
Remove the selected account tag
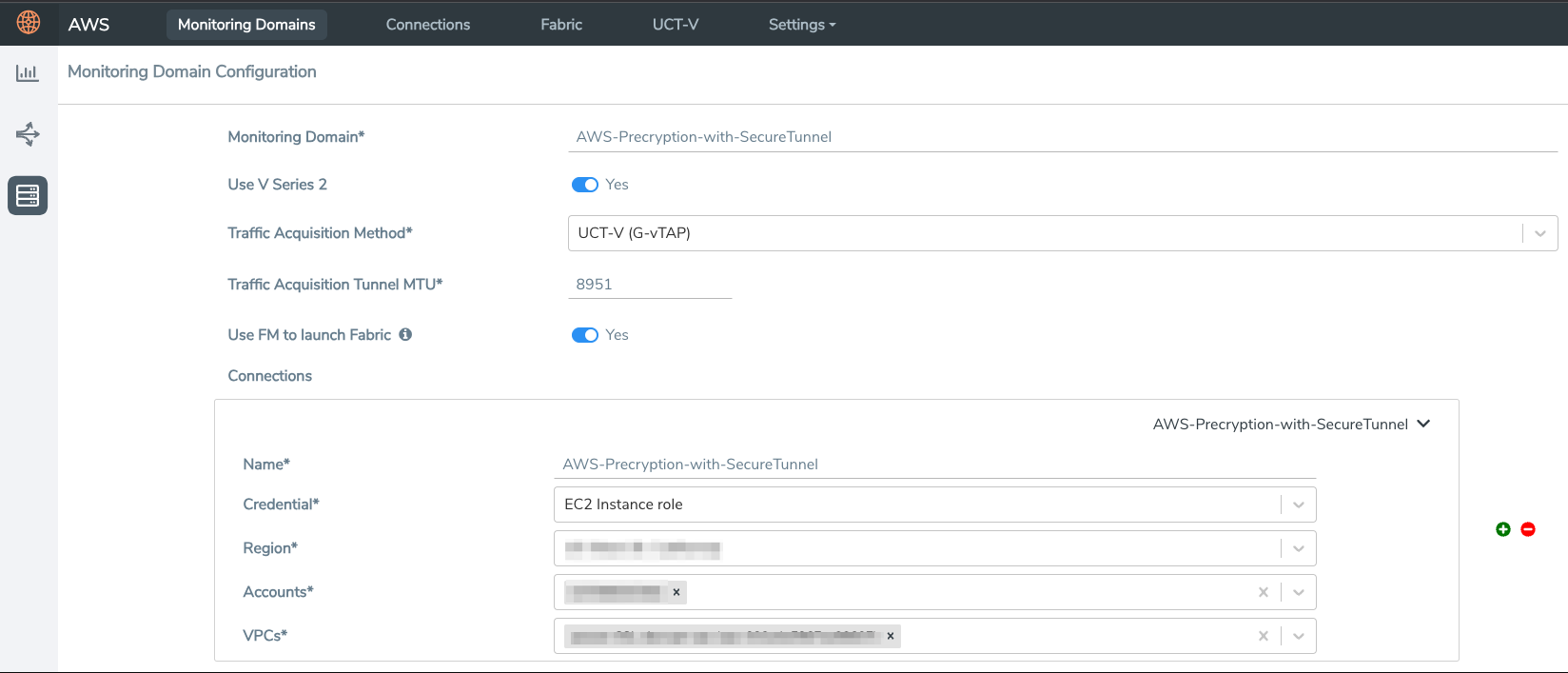[676, 592]
